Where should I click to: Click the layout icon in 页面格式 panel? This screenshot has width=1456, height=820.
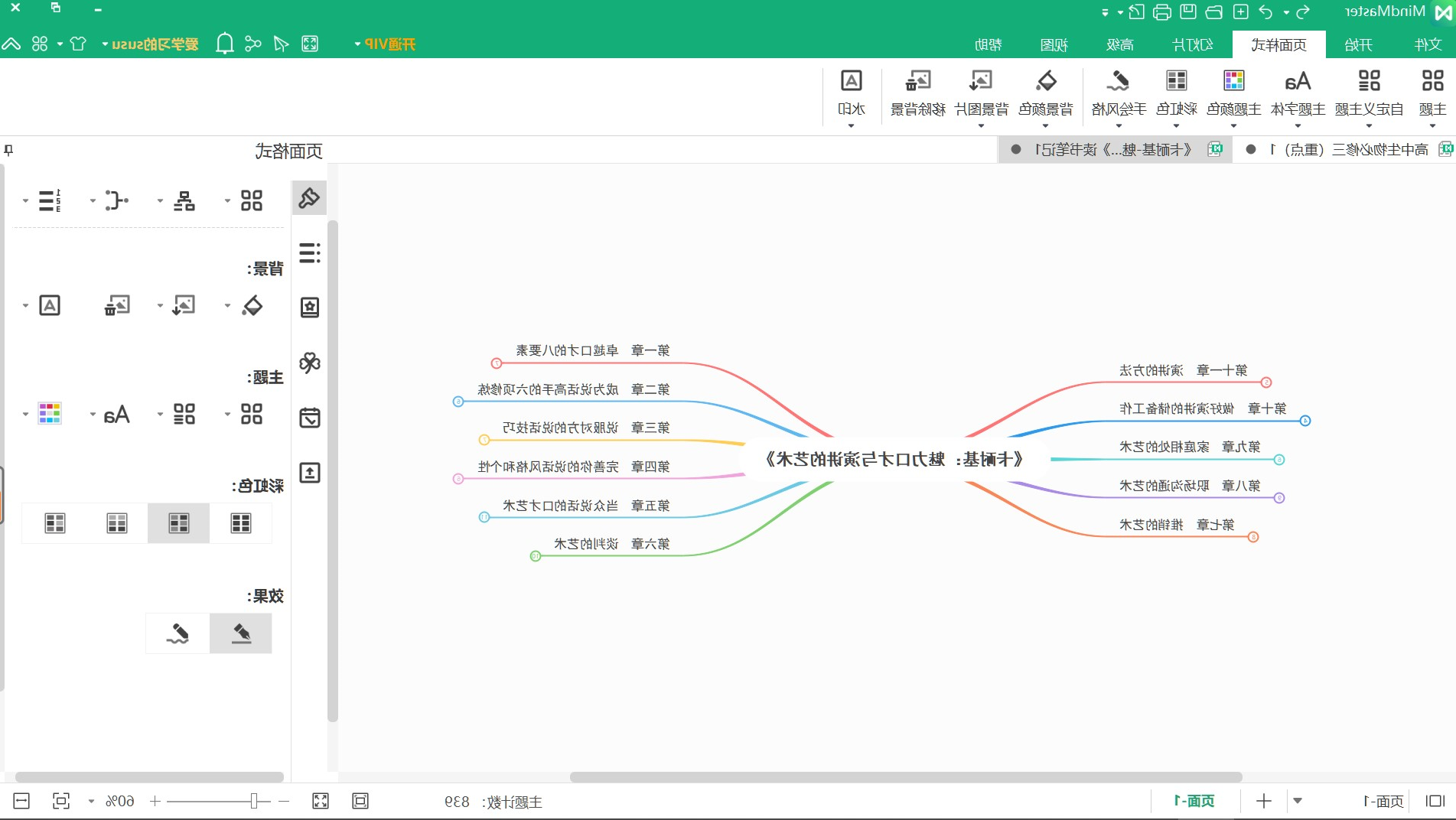point(184,200)
